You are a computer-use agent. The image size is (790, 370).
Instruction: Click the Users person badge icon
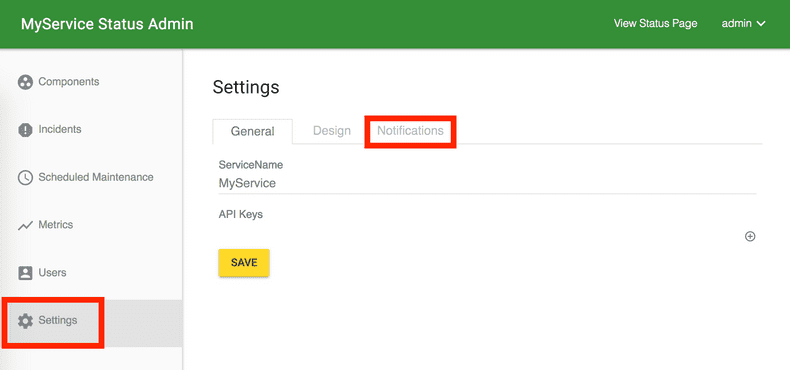pos(25,273)
